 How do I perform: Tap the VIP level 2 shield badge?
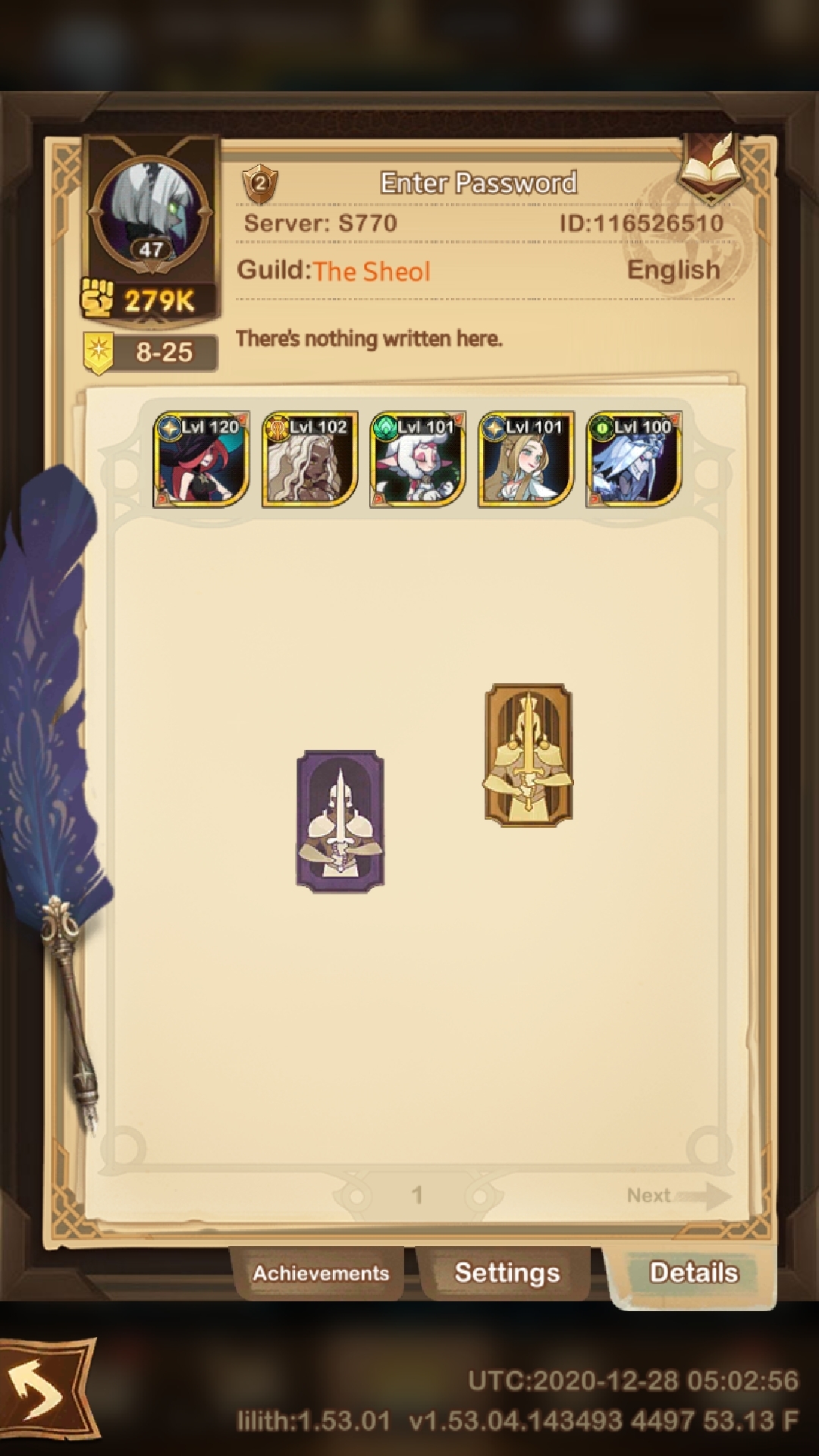(260, 184)
